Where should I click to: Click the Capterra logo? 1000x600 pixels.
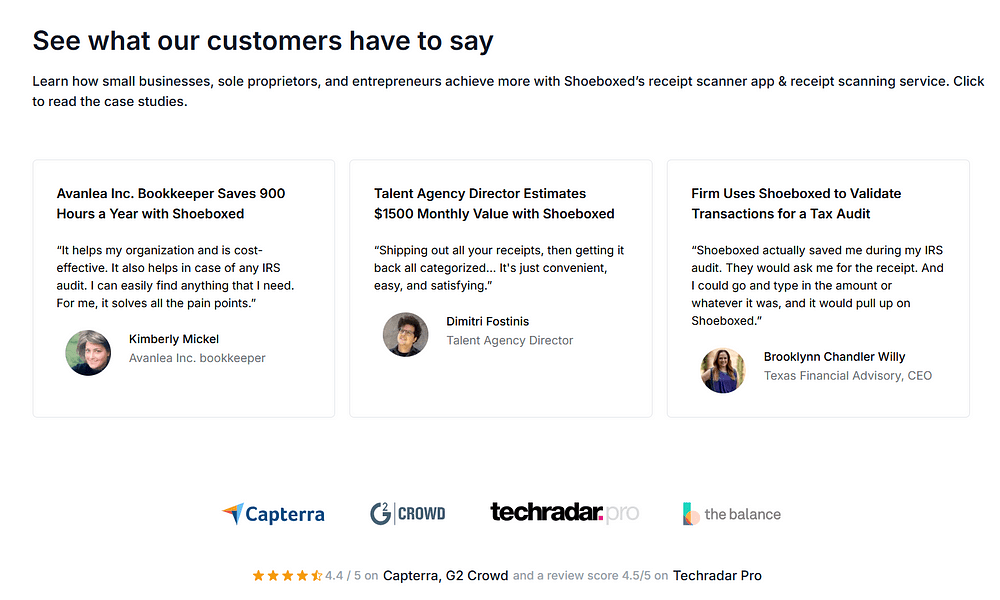click(x=273, y=514)
